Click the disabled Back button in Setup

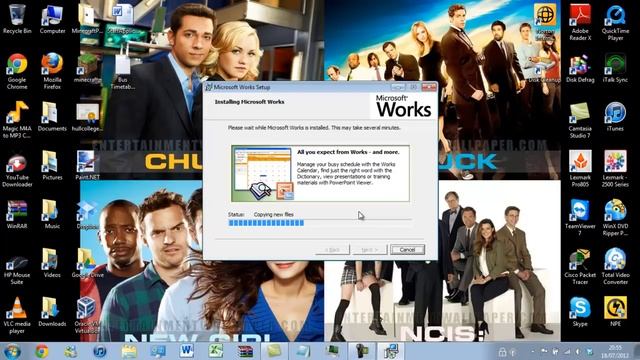click(332, 249)
